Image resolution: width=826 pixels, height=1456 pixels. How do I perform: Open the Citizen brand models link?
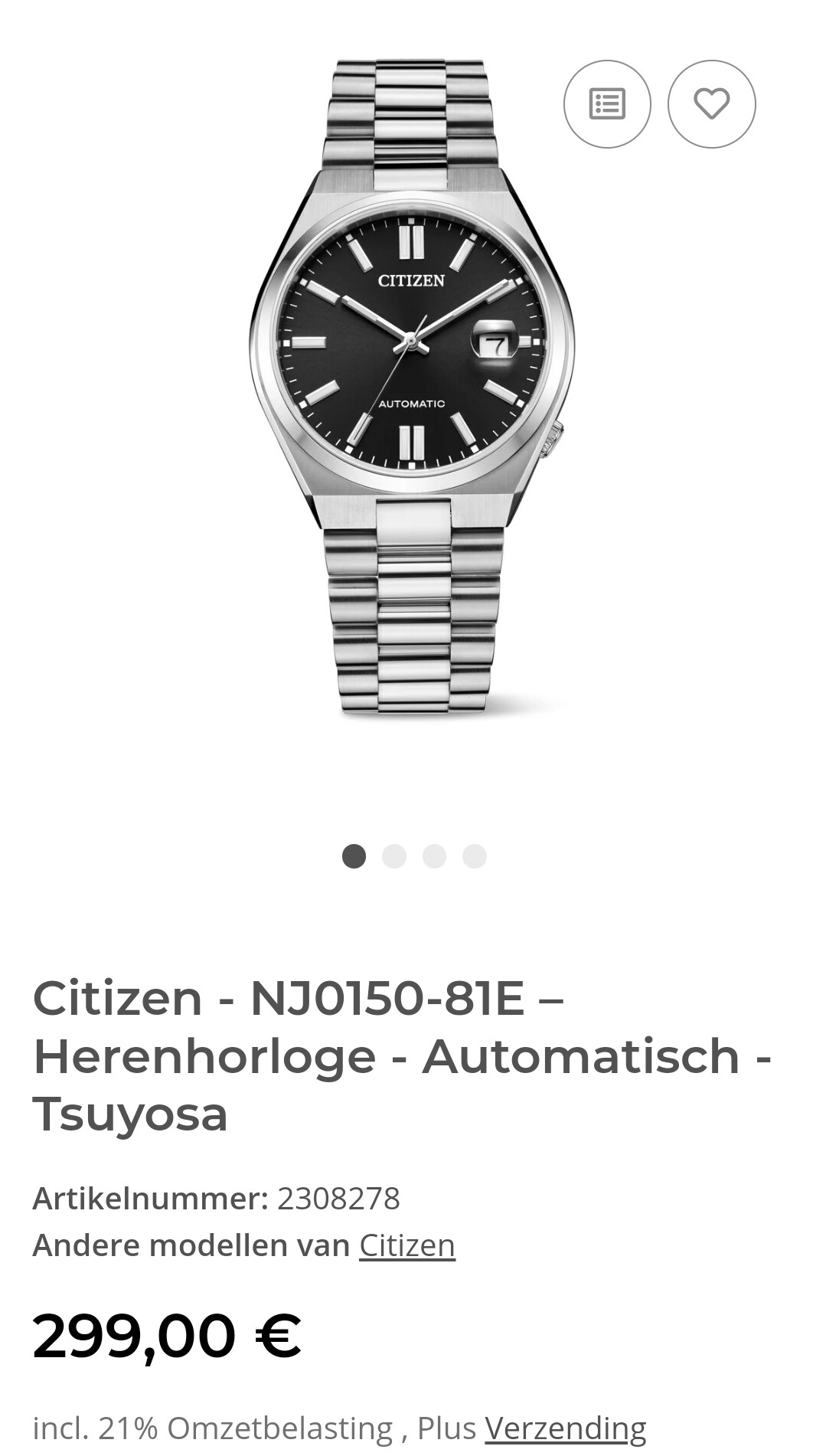coord(407,1245)
